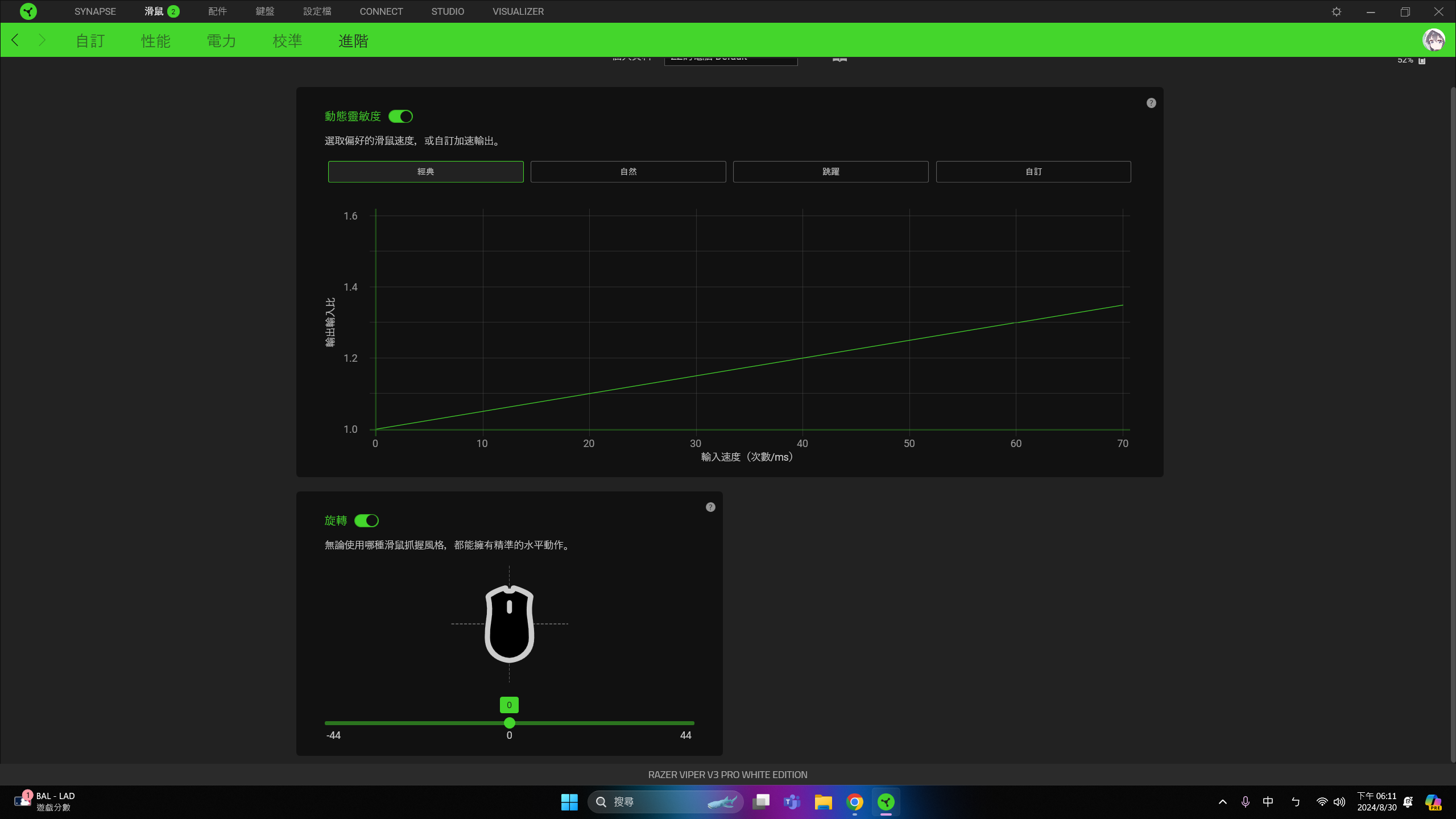Switch to the 校準 tab
The height and width of the screenshot is (819, 1456).
click(x=287, y=40)
